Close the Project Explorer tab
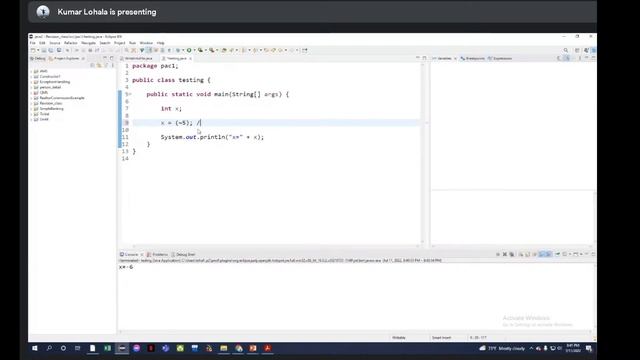This screenshot has width=640, height=360. tap(83, 58)
